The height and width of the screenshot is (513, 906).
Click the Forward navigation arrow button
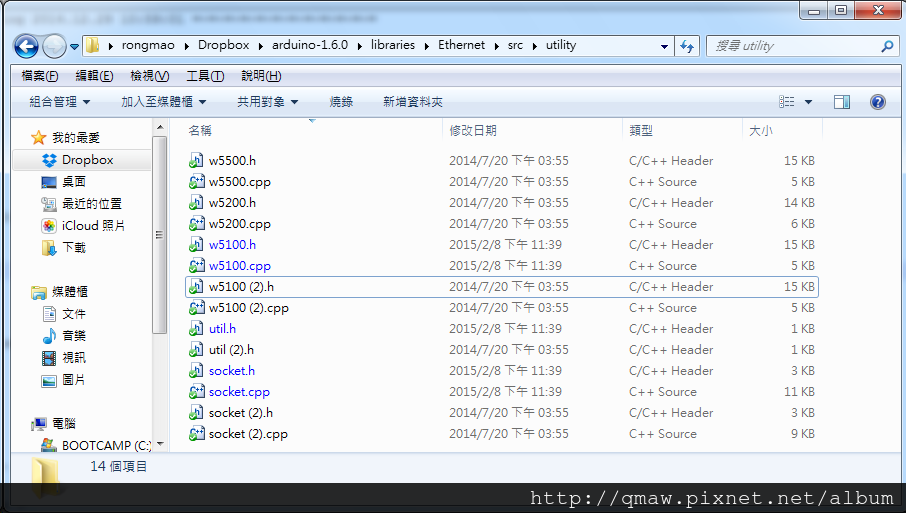[54, 46]
